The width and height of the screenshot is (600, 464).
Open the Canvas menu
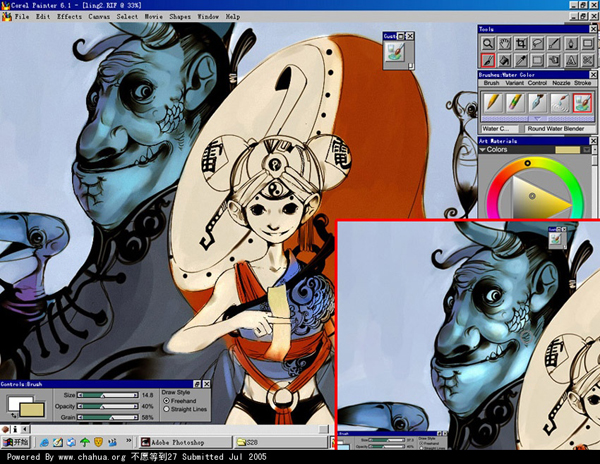[x=99, y=16]
